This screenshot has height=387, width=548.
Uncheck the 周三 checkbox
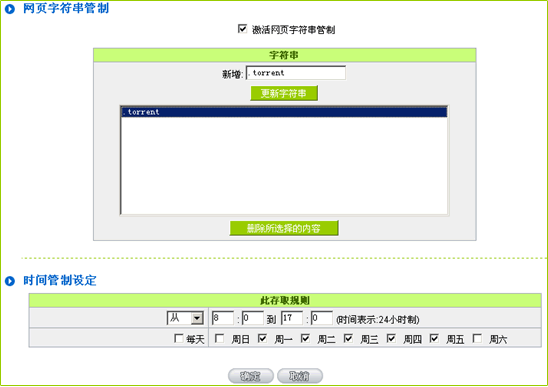tap(348, 338)
